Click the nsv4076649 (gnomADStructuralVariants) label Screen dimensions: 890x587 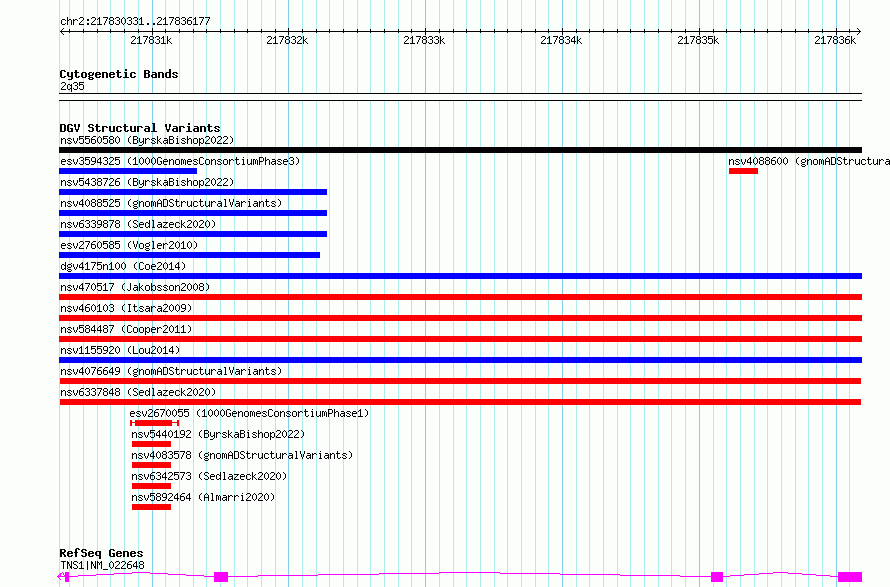coord(171,371)
